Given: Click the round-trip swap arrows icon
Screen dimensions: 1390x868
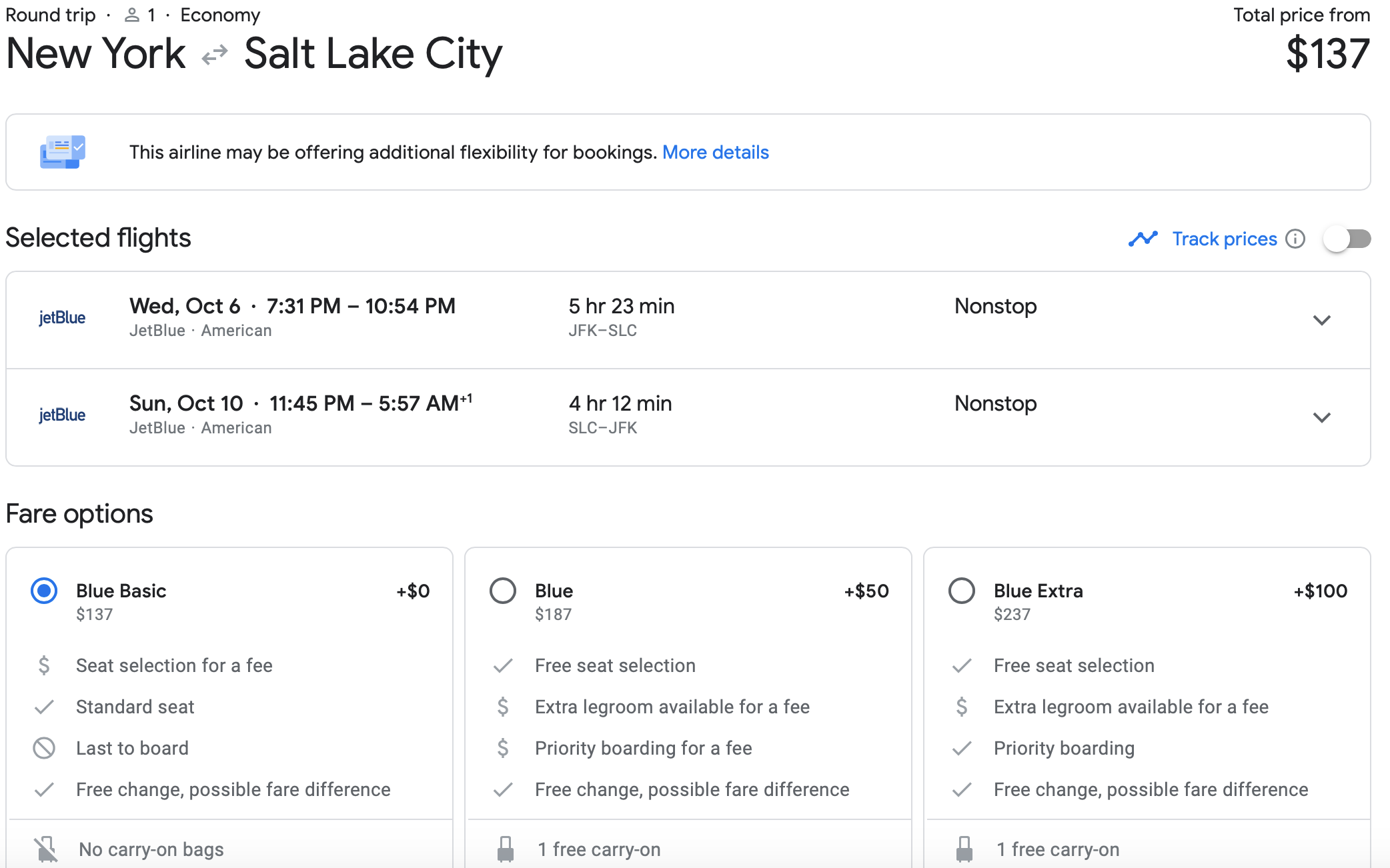Looking at the screenshot, I should 215,55.
